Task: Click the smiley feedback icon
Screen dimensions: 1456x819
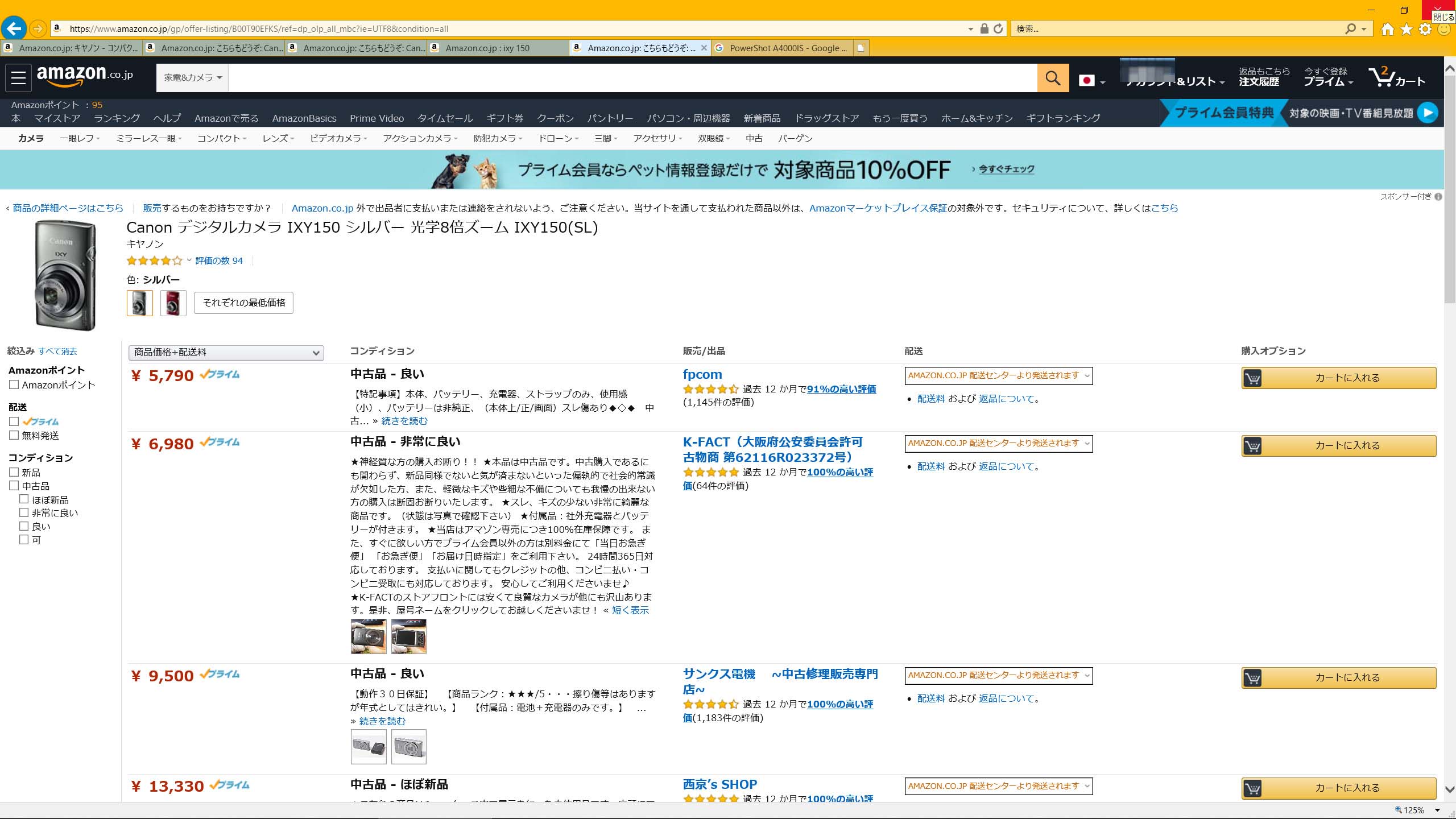Action: click(x=1444, y=29)
